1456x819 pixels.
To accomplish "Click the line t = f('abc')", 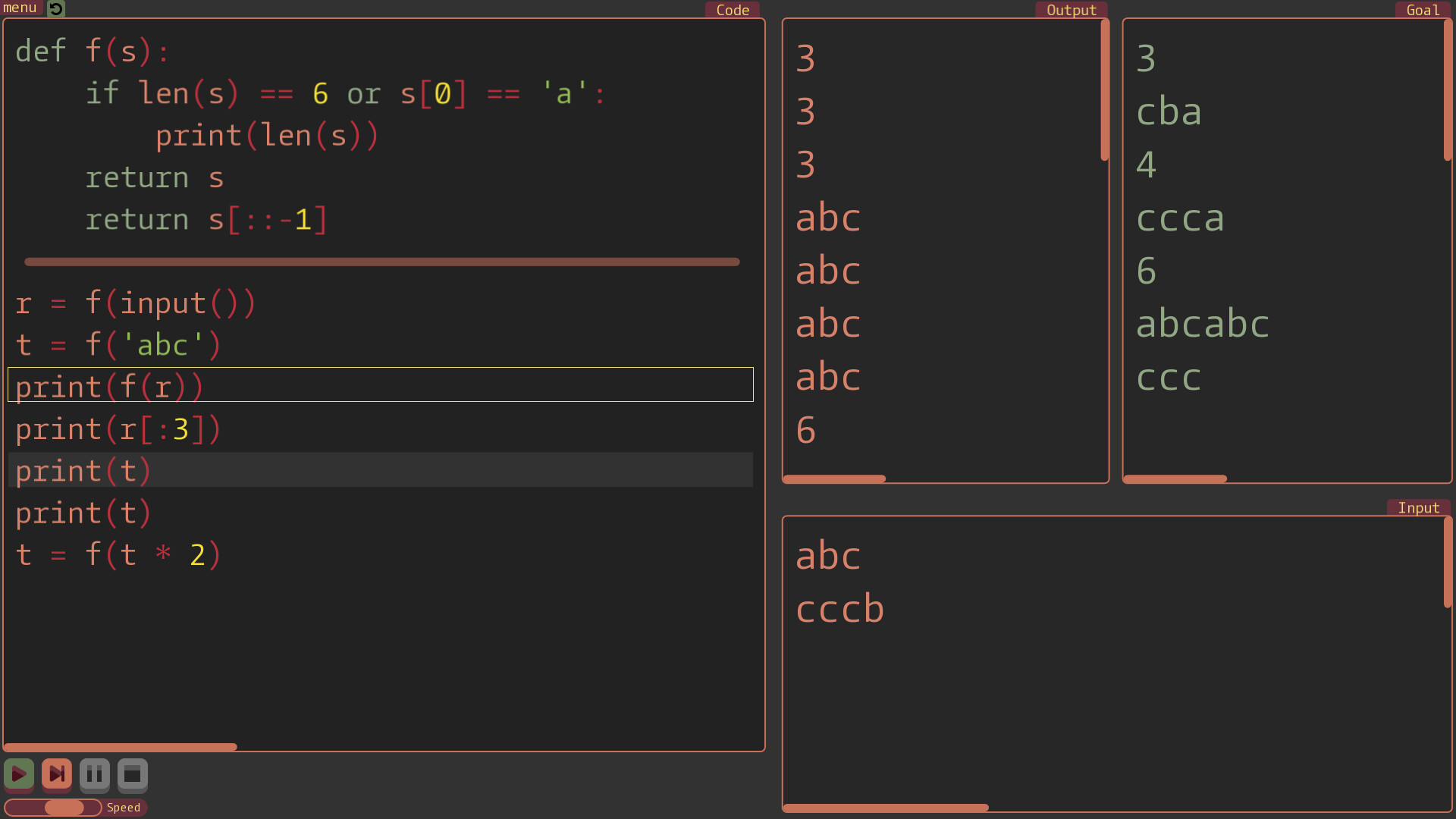I will click(118, 344).
